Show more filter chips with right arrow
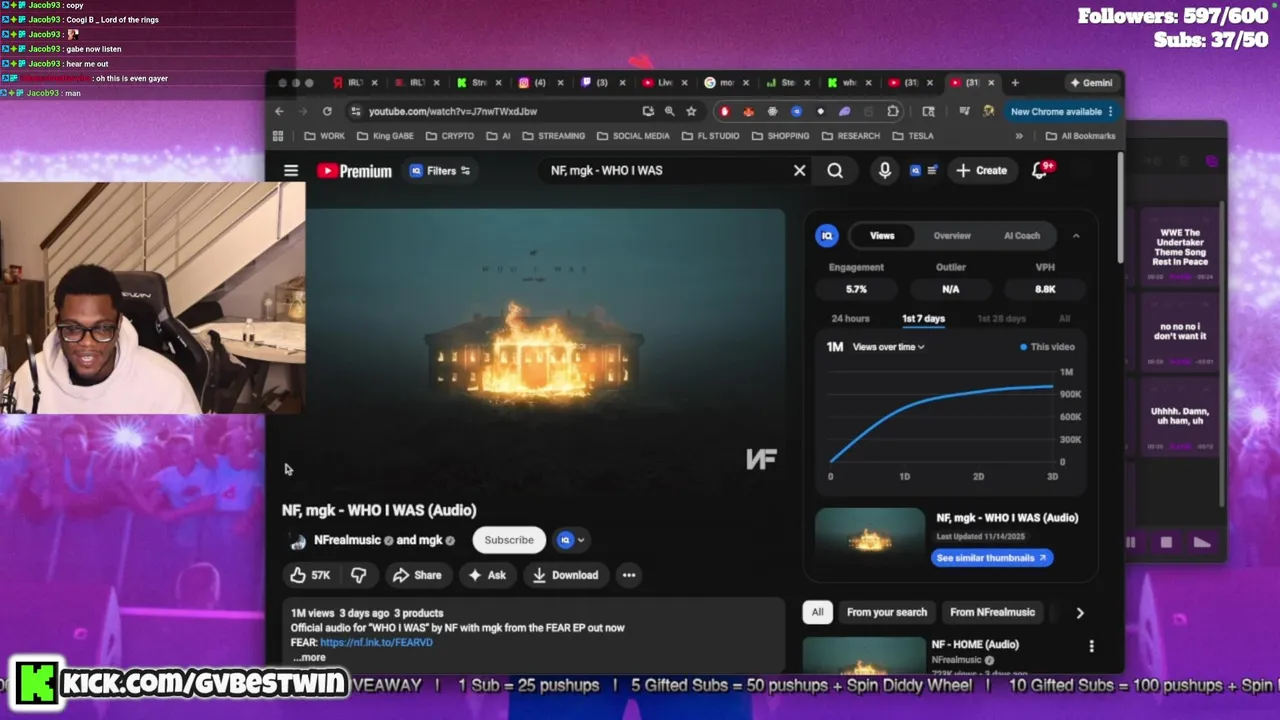Screen dimensions: 1280x720 point(1079,612)
